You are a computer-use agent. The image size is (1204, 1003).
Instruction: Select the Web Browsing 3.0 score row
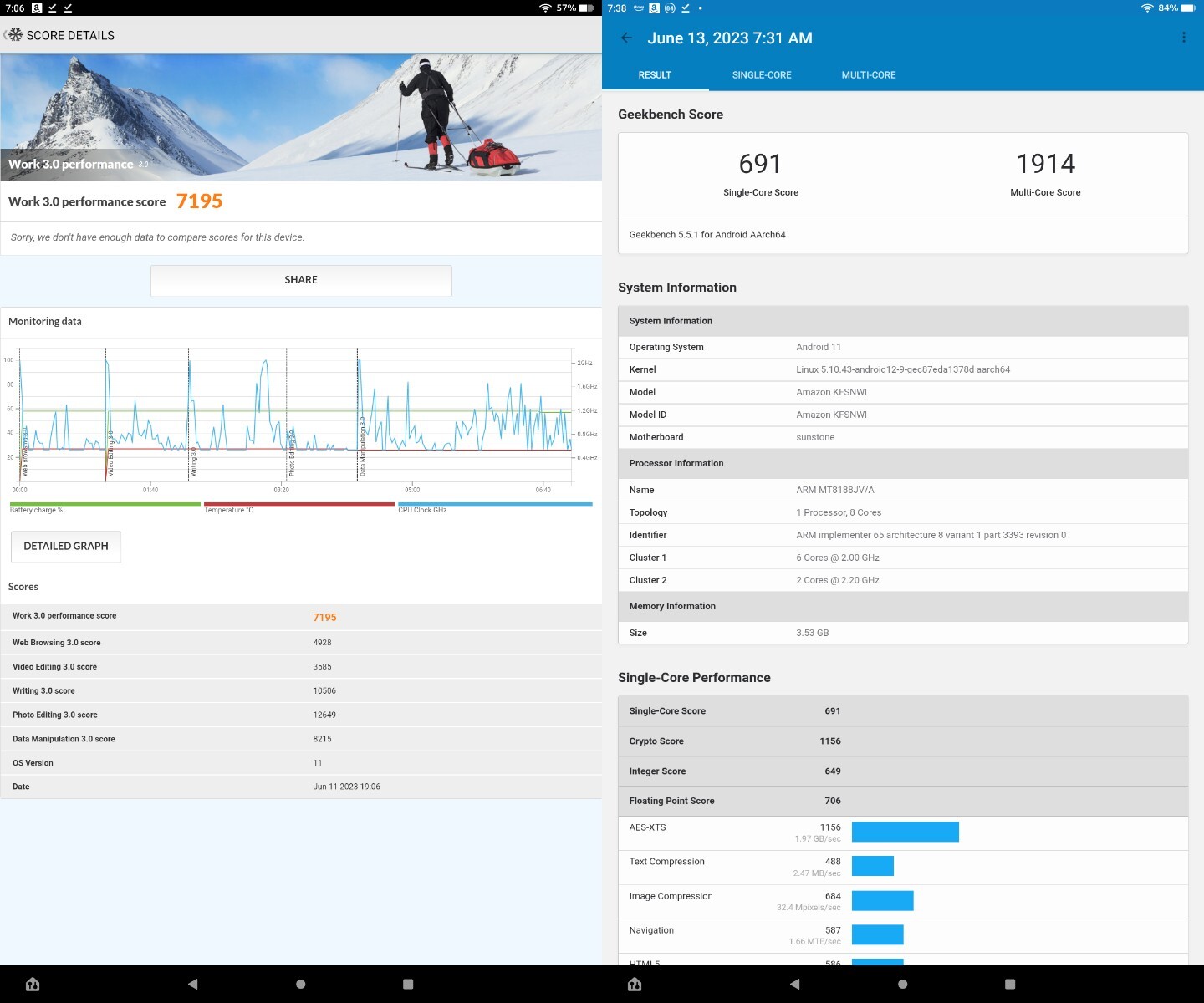pos(301,643)
